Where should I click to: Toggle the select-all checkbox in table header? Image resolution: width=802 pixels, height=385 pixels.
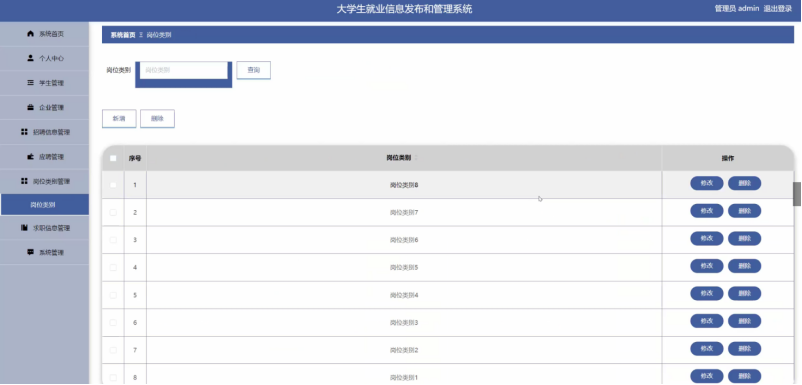pyautogui.click(x=113, y=158)
